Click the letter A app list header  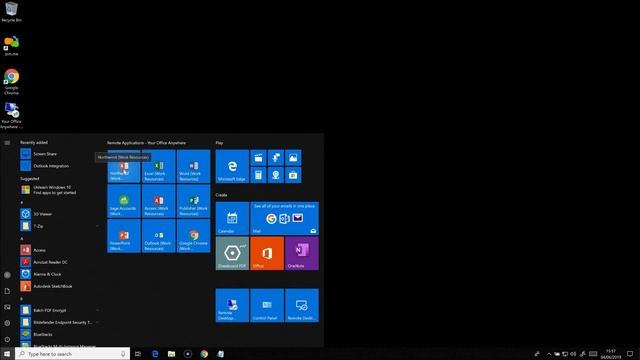point(22,239)
